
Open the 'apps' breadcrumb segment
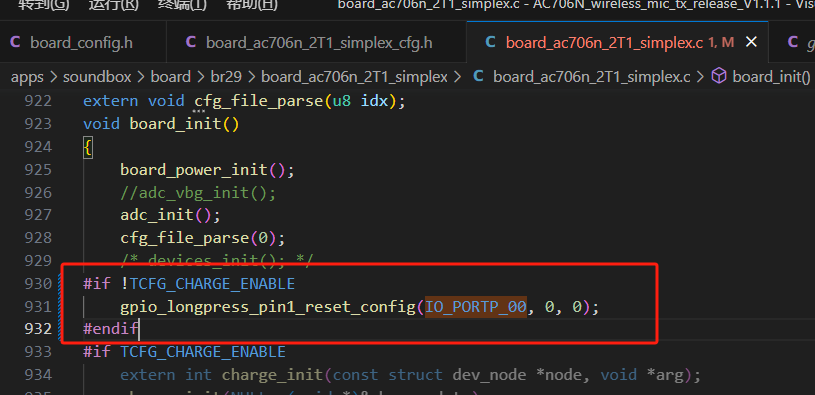(28, 77)
